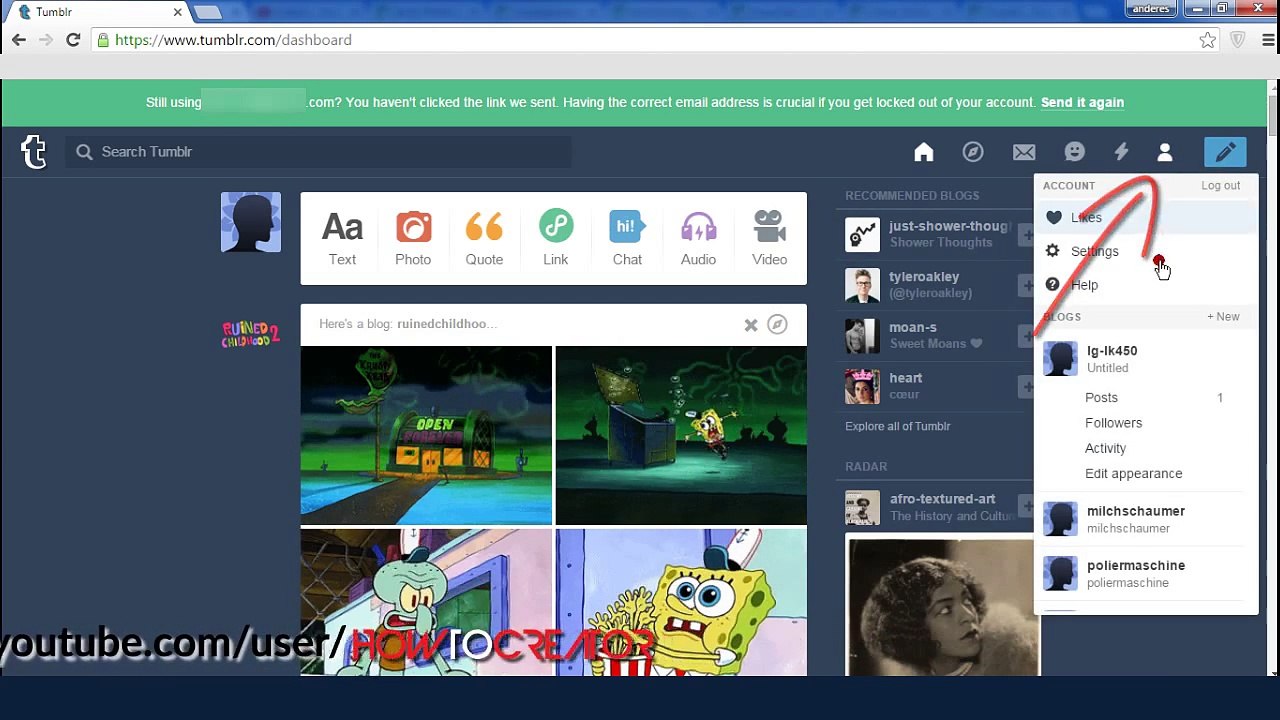Toggle the Account person icon

click(x=1165, y=152)
